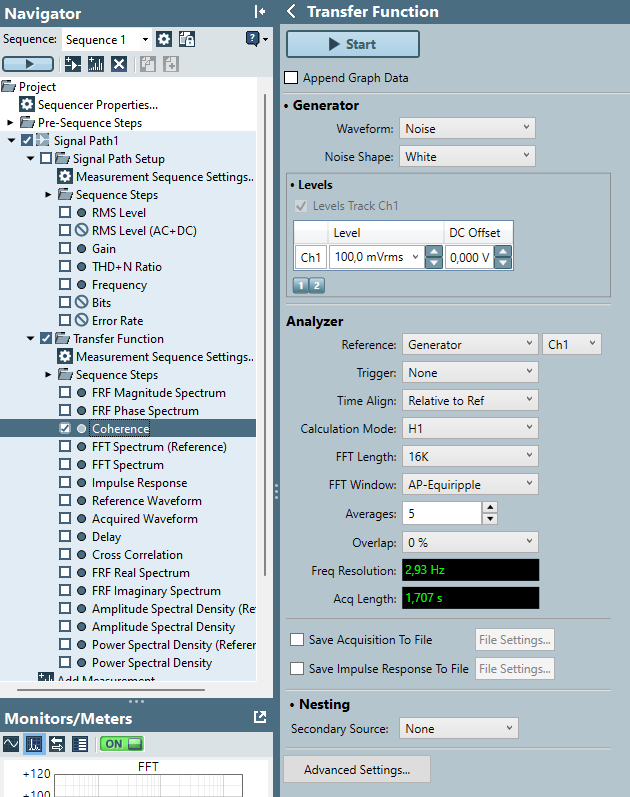The image size is (630, 797).
Task: Select the Signal Path1 icon
Action: point(43,140)
